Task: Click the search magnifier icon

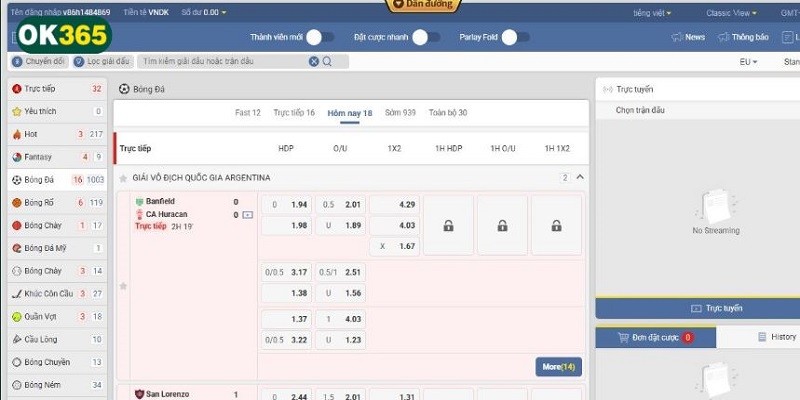Action: pyautogui.click(x=327, y=61)
